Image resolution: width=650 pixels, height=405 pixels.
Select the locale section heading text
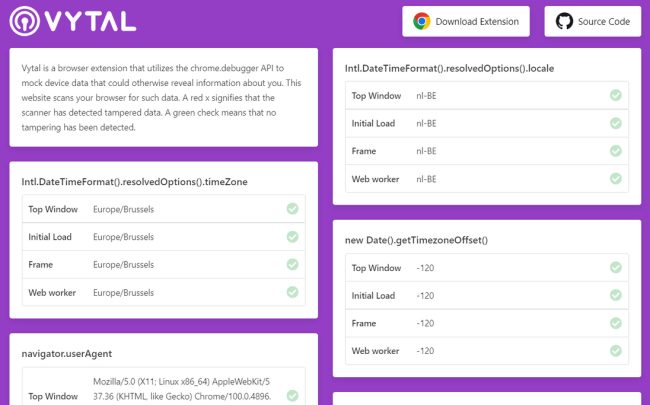click(449, 68)
